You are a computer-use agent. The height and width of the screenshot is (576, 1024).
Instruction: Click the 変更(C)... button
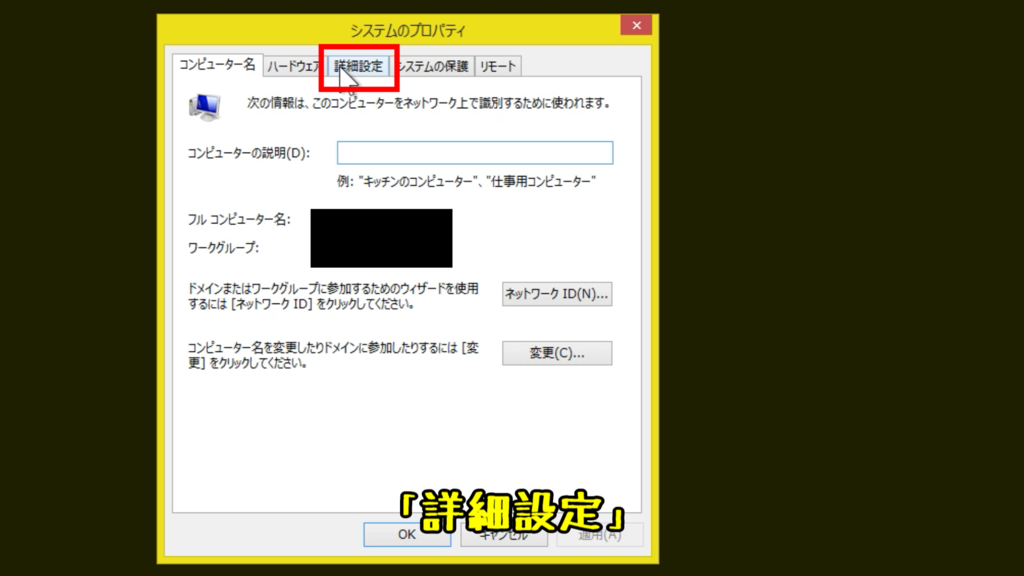pyautogui.click(x=558, y=352)
